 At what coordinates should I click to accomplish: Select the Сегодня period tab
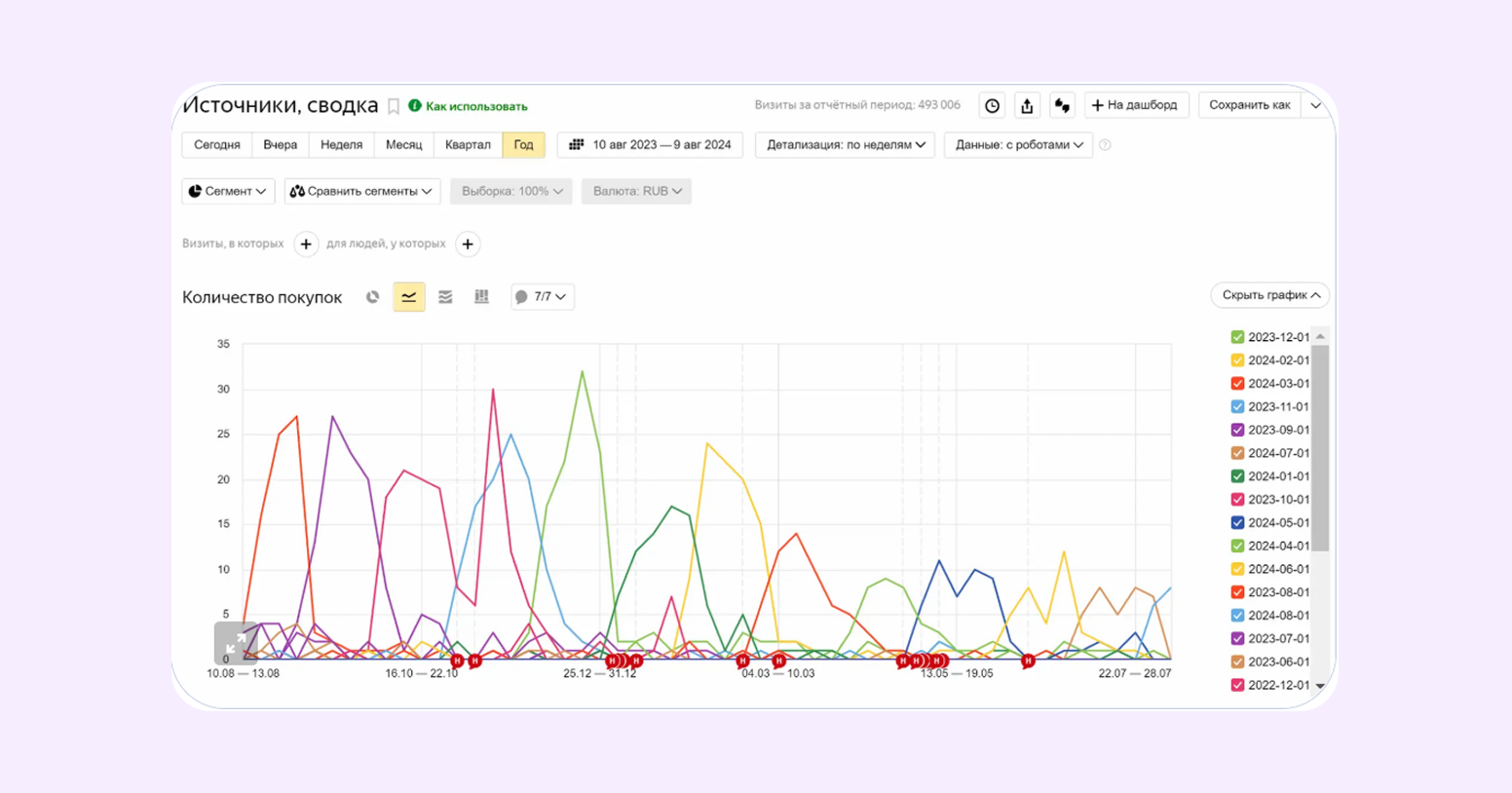point(216,144)
